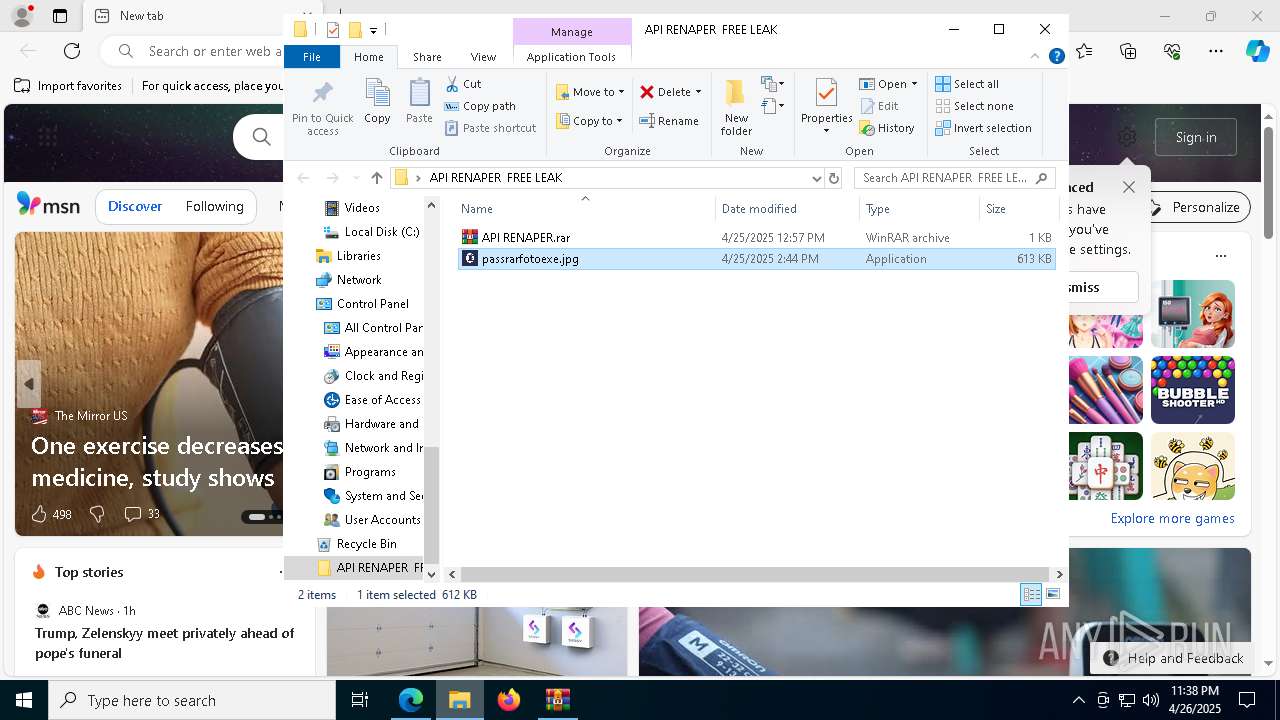The width and height of the screenshot is (1280, 720).
Task: Cut the selected file
Action: pos(463,84)
